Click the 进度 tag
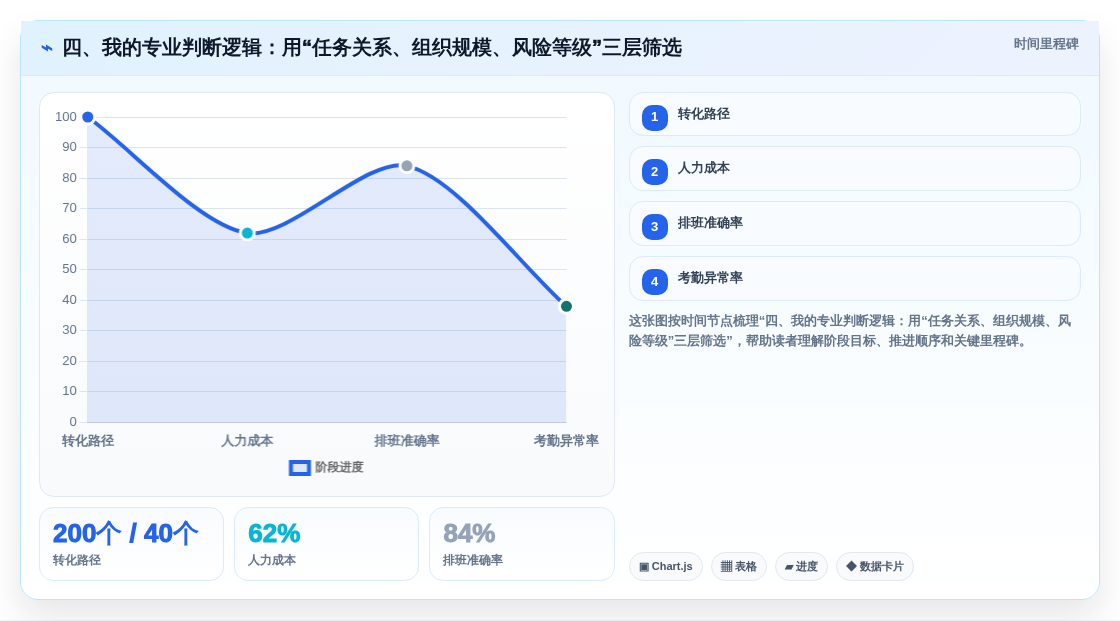Viewport: 1120px width, 621px height. pyautogui.click(x=801, y=567)
